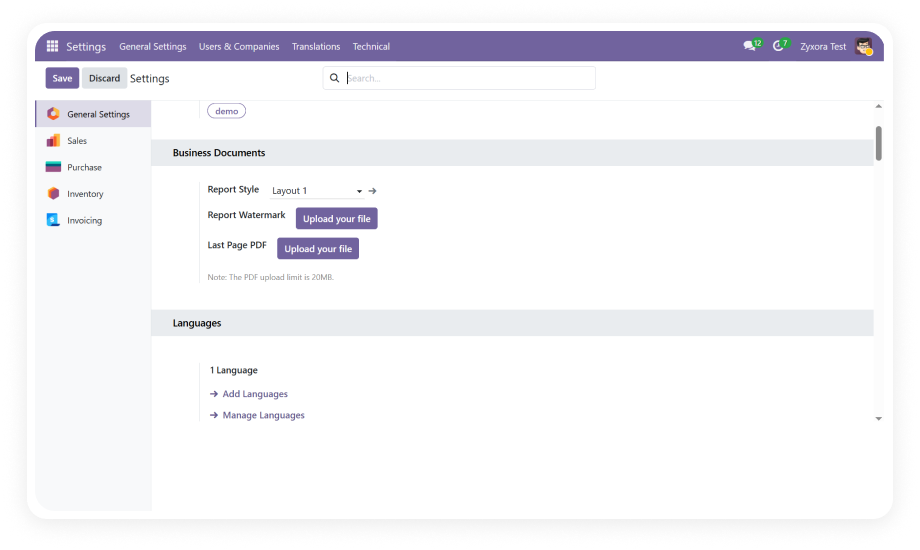Select the Sales settings section label
The width and height of the screenshot is (920, 550).
77,141
